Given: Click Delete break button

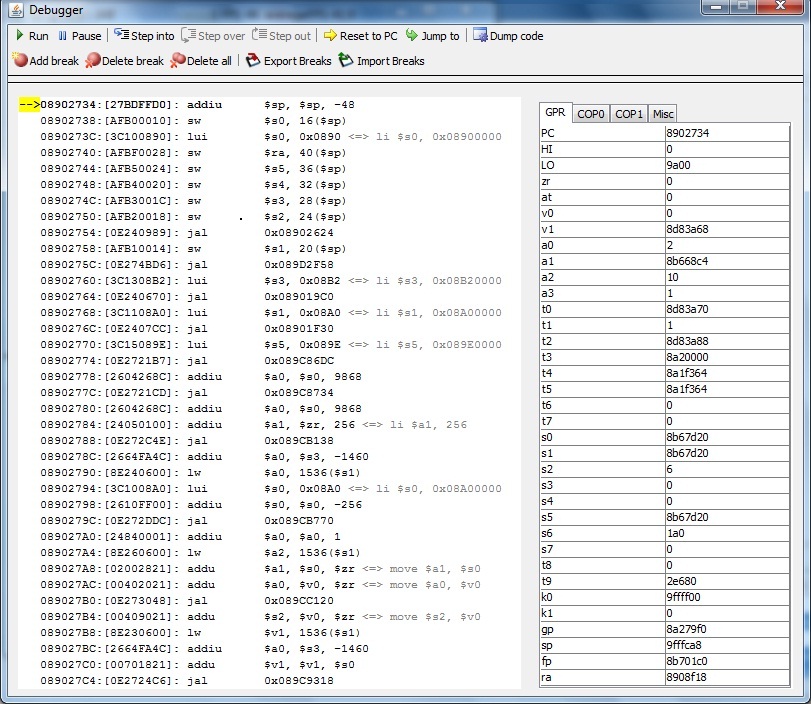Looking at the screenshot, I should pos(124,61).
